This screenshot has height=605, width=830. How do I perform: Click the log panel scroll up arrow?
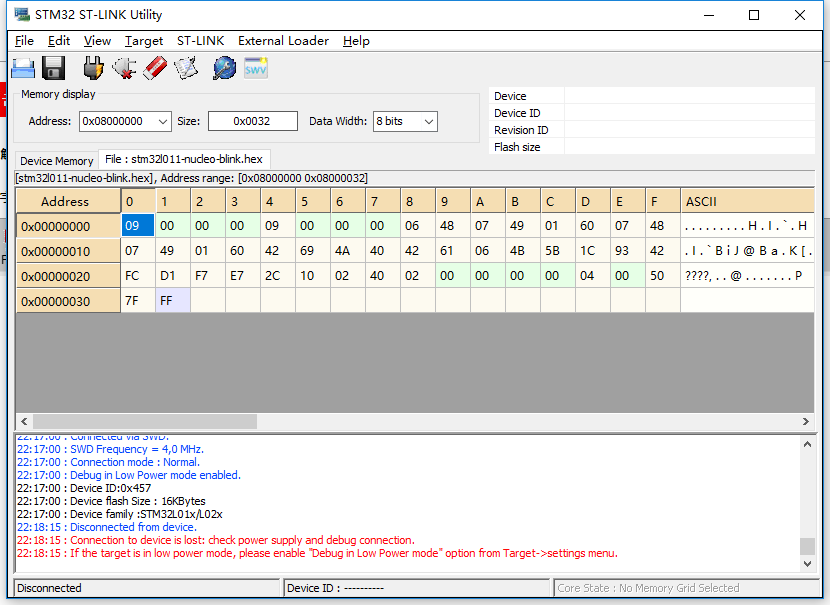[x=807, y=444]
